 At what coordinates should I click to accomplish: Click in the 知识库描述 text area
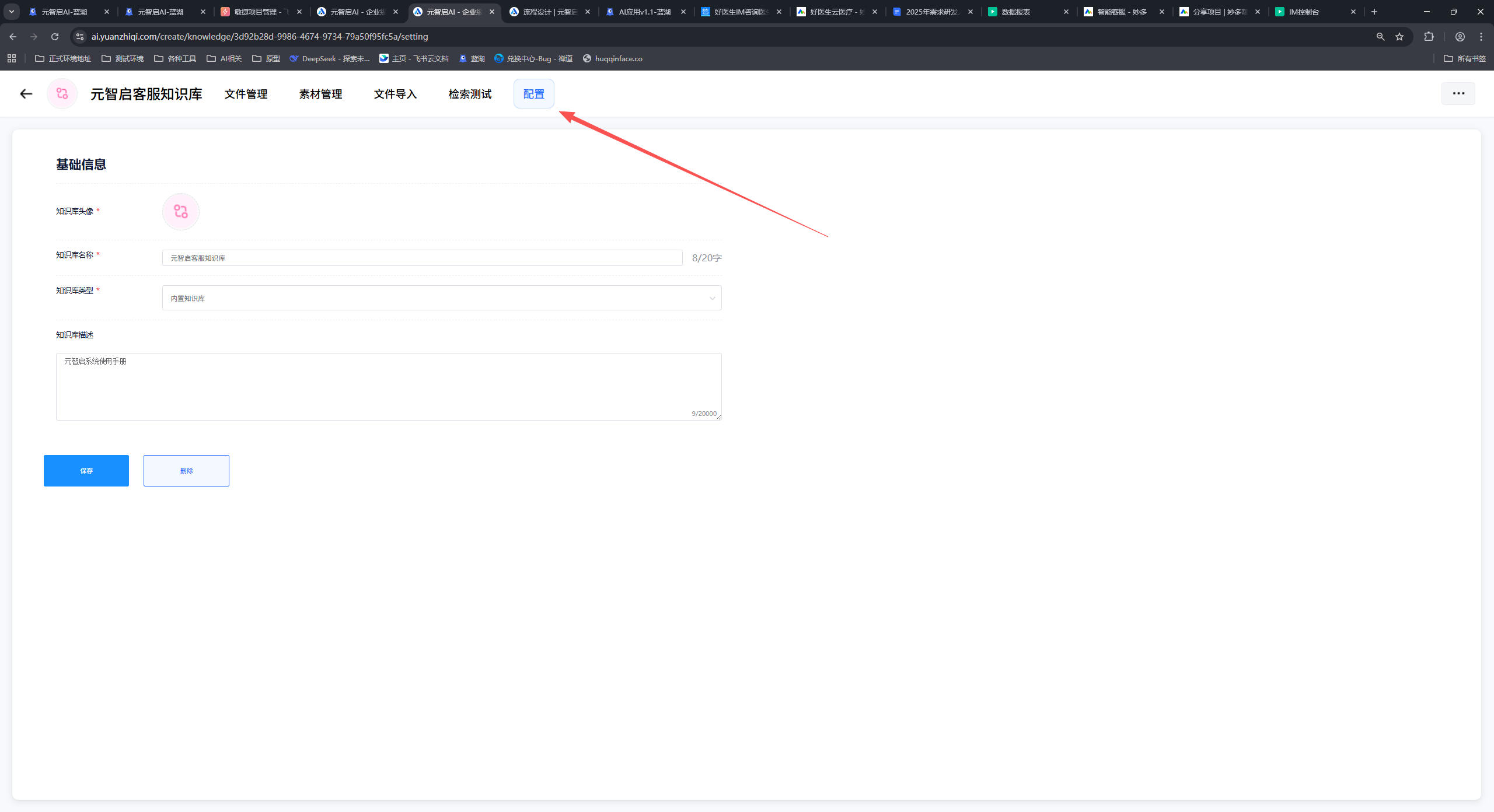click(x=389, y=386)
